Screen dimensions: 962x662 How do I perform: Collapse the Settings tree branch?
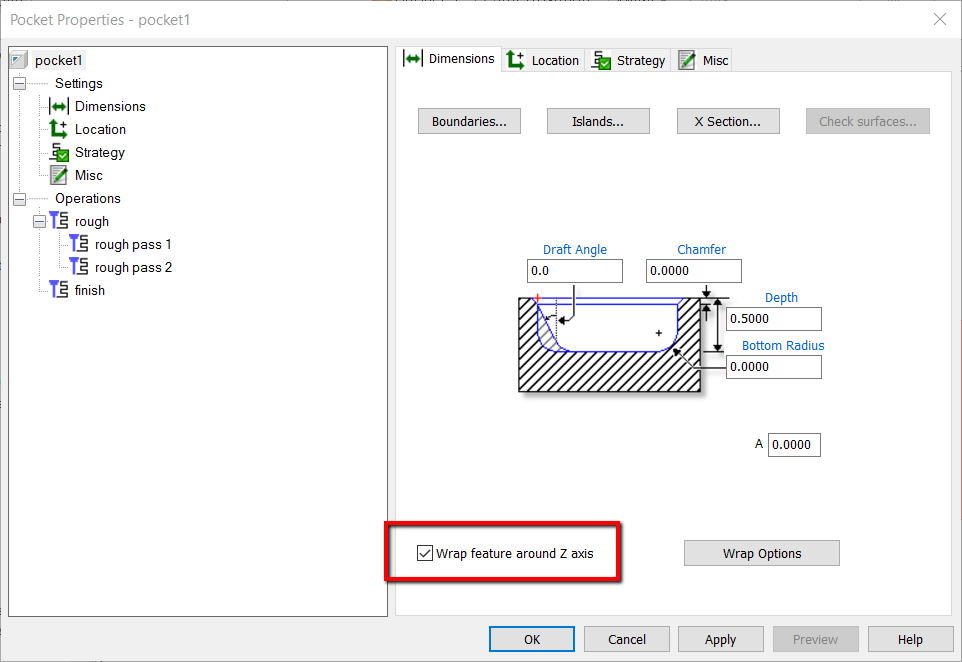pos(19,83)
